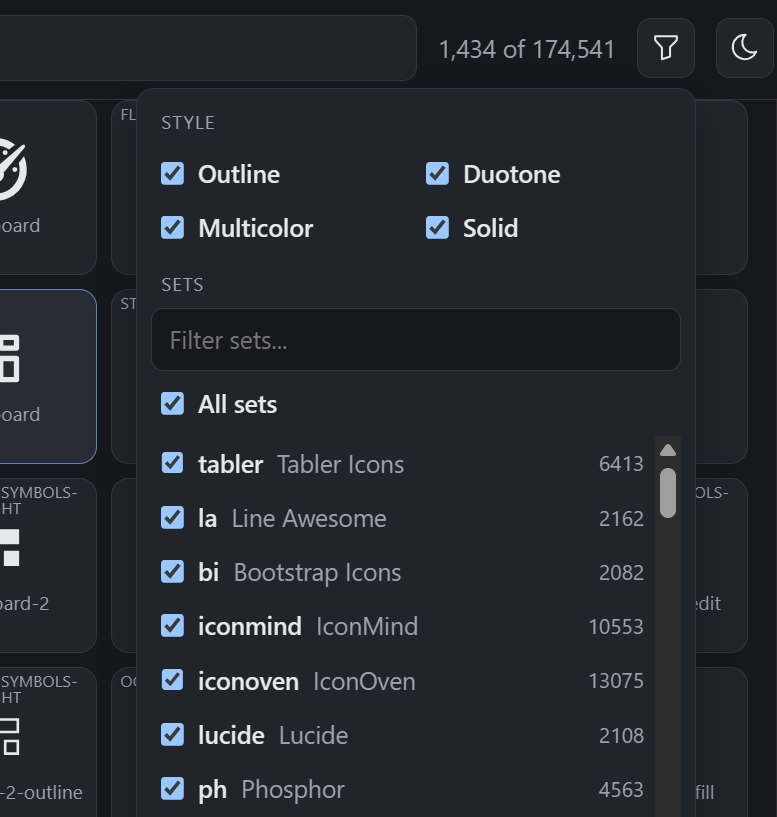Select the board-2 icon card
This screenshot has height=817, width=777.
[x=48, y=565]
